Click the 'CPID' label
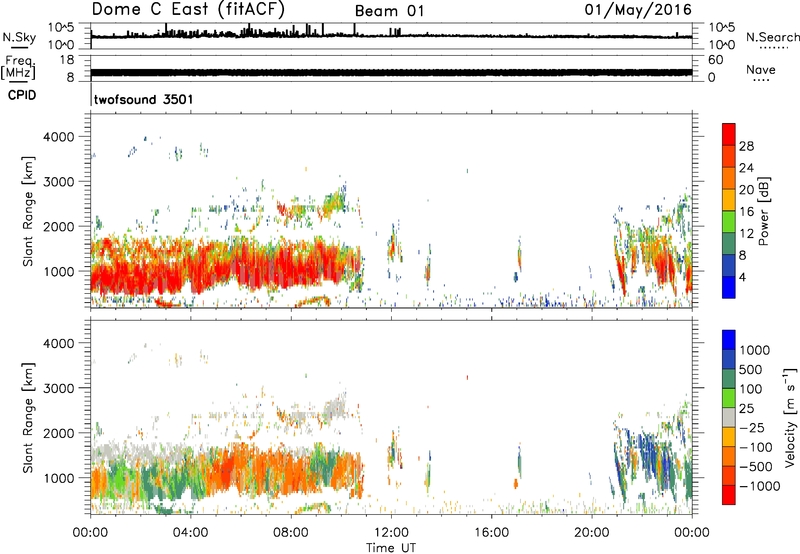Screen dimensions: 800x554 [x=22, y=95]
